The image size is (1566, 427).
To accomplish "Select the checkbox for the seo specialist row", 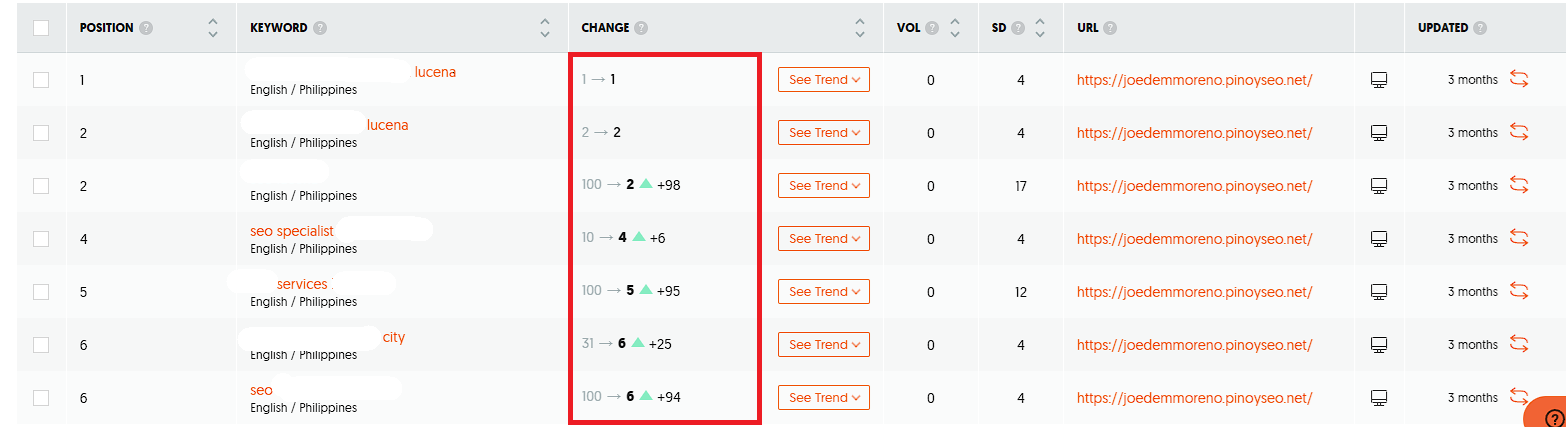I will [41, 238].
